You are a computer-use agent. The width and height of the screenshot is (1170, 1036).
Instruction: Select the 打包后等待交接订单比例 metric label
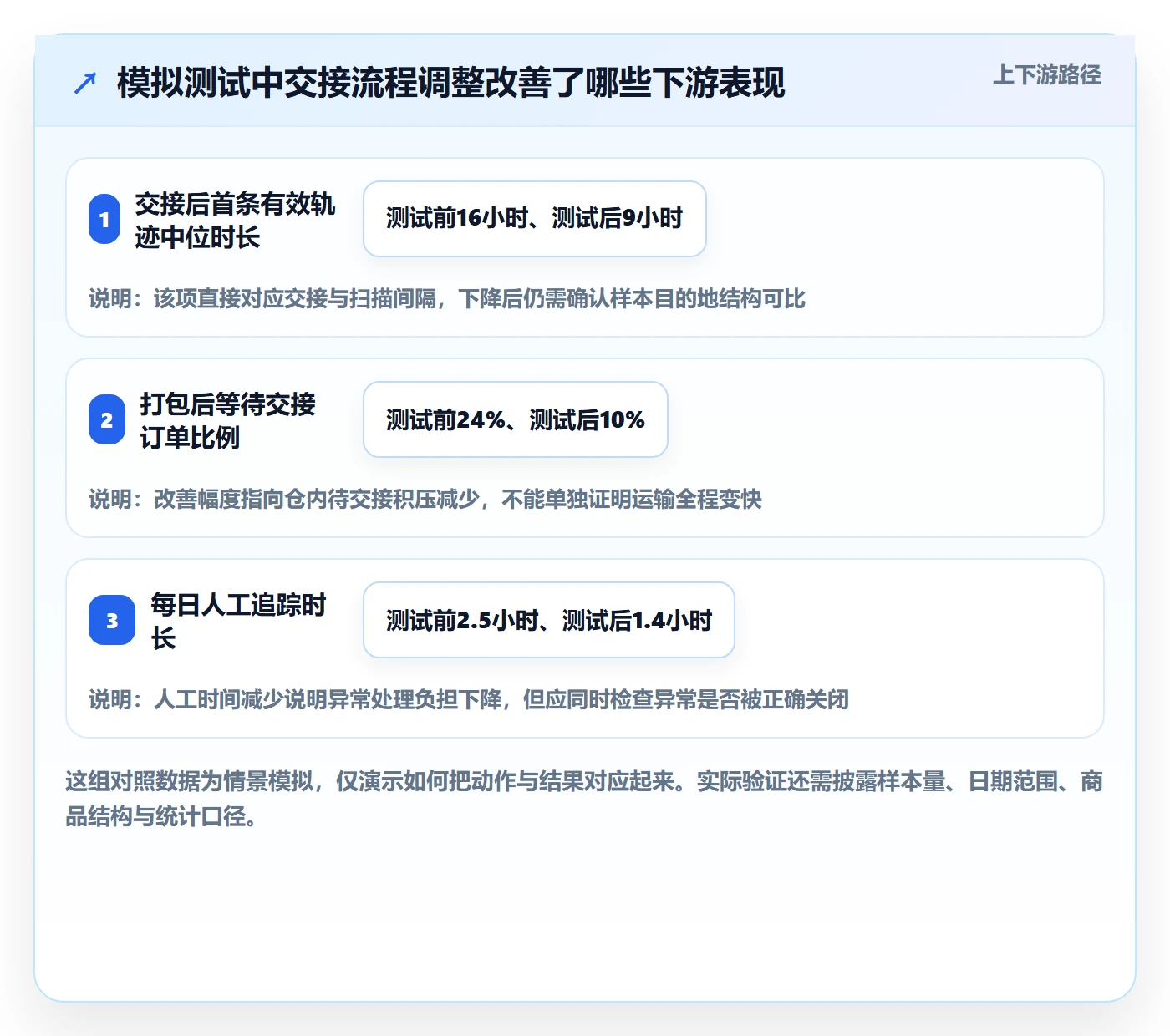pyautogui.click(x=227, y=420)
